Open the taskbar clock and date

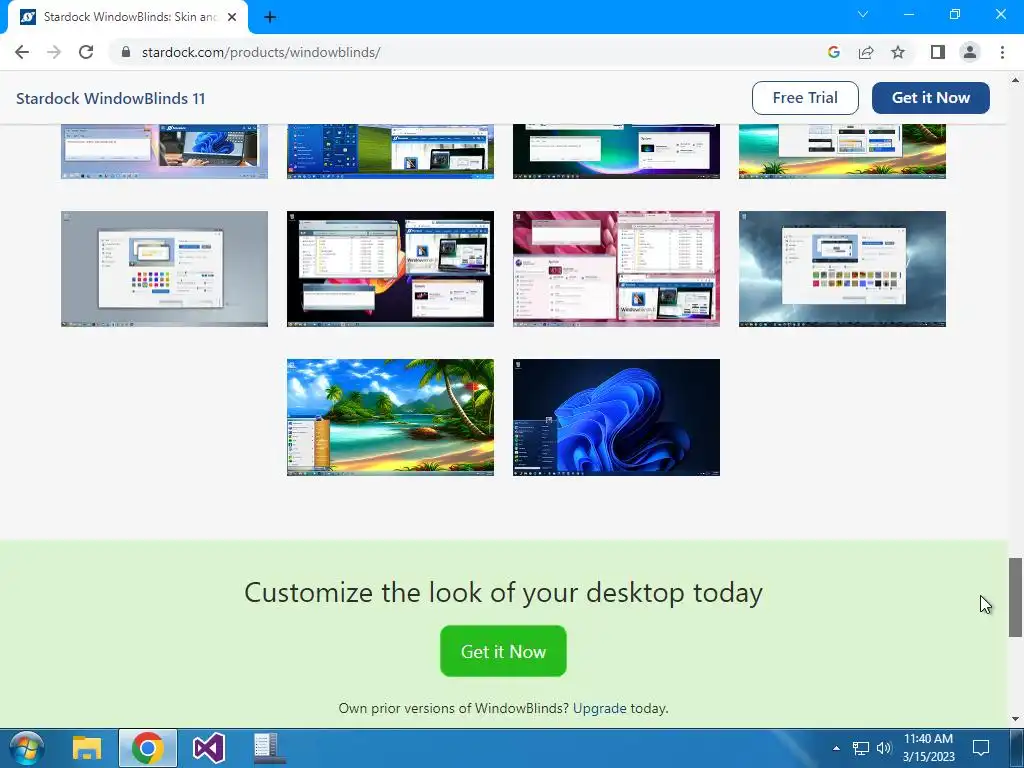928,748
